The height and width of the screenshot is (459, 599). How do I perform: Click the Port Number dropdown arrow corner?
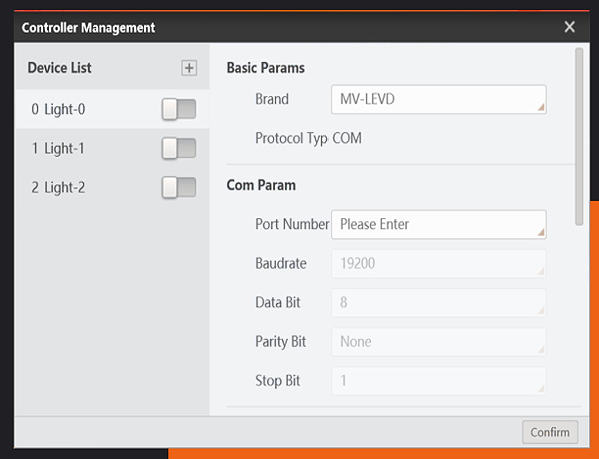[x=541, y=232]
